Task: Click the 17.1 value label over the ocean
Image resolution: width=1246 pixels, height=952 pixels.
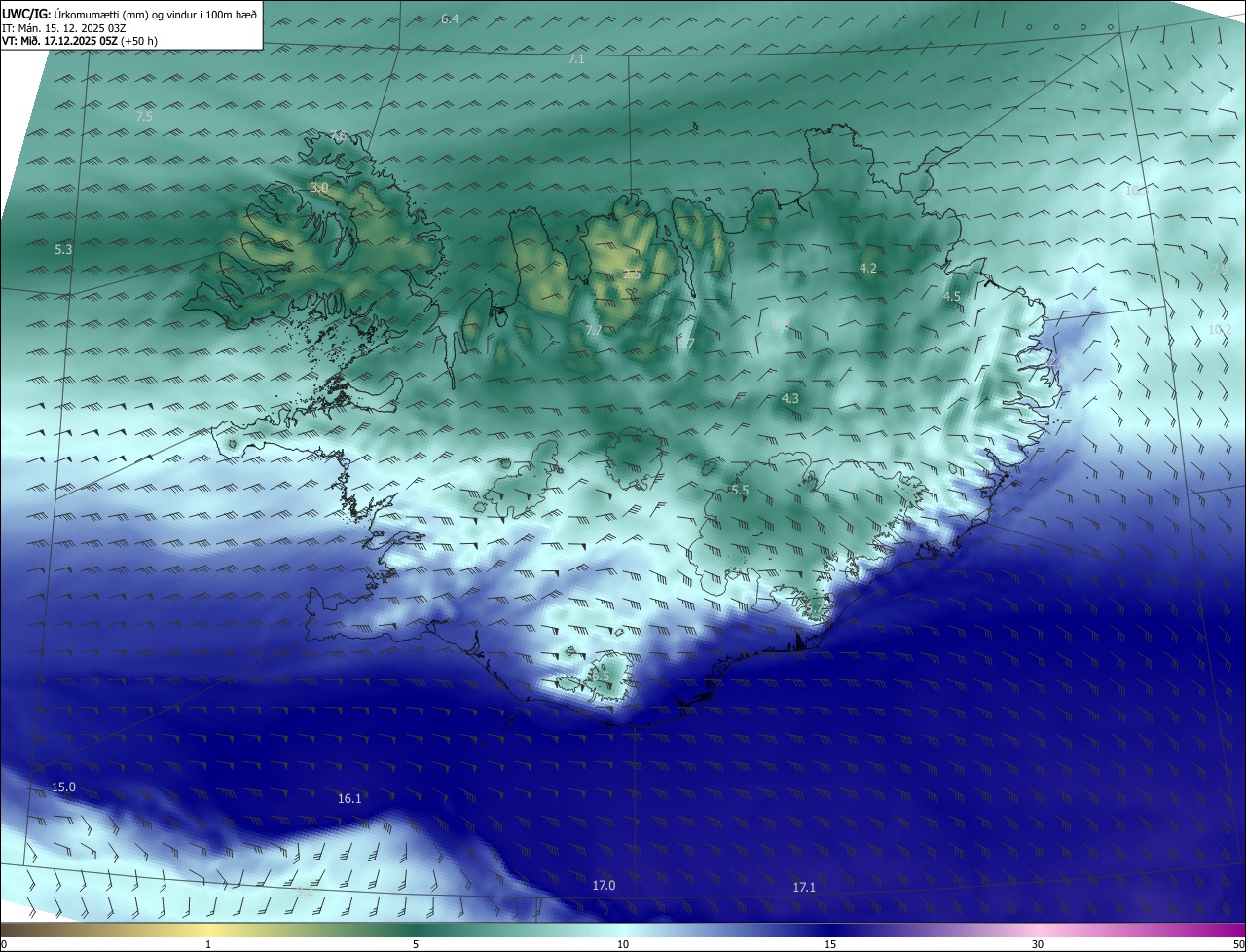Action: (804, 888)
